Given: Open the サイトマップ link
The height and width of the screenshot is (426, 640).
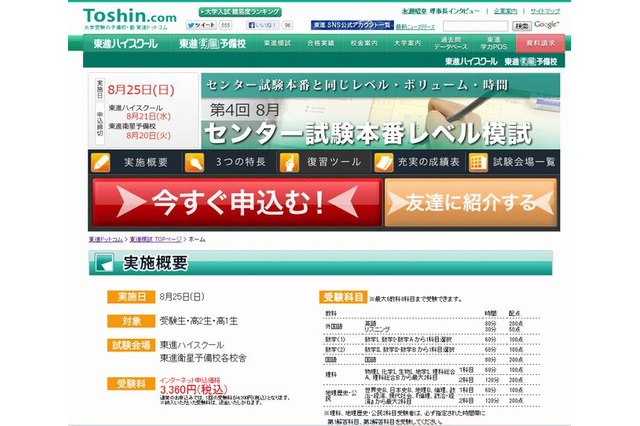Looking at the screenshot, I should point(545,11).
